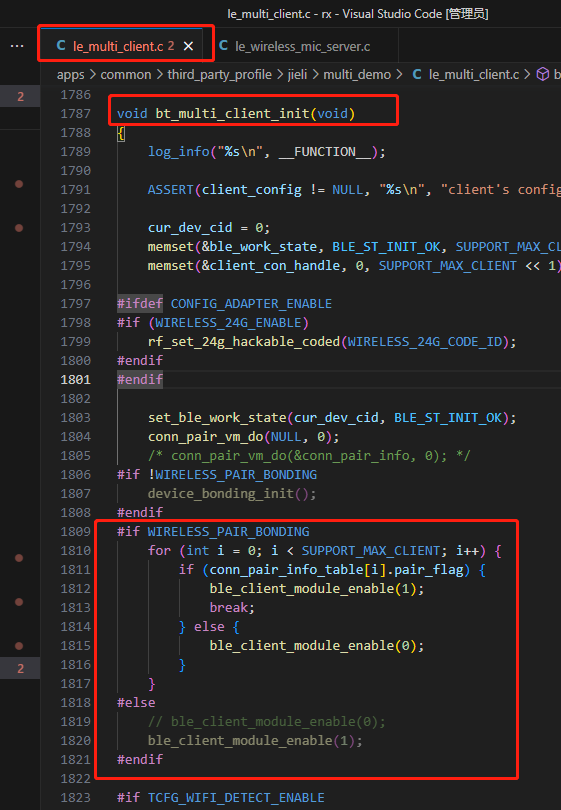This screenshot has height=810, width=561.
Task: Select 'apps' breadcrumb segment
Action: (x=71, y=74)
